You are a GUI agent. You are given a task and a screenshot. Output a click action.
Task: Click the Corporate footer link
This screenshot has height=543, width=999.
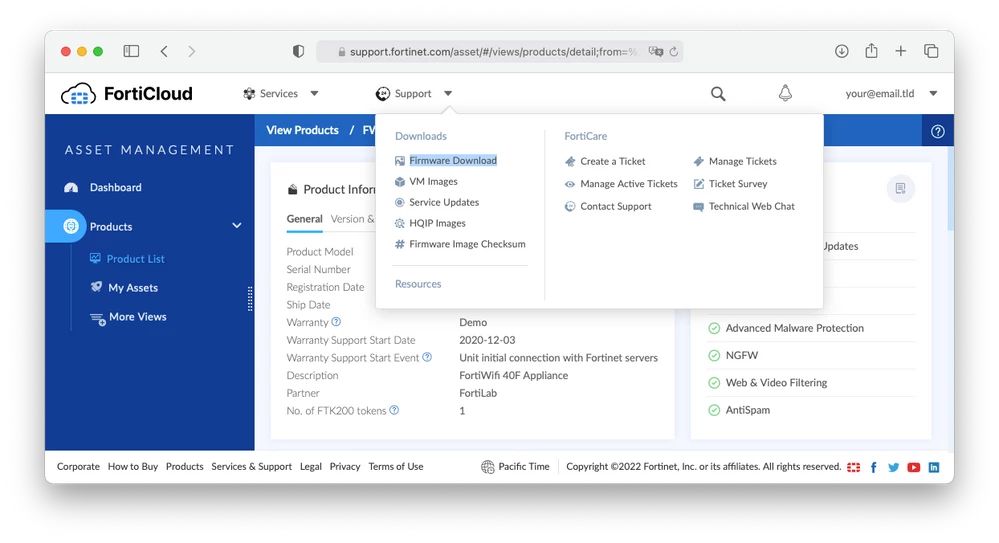pyautogui.click(x=78, y=467)
